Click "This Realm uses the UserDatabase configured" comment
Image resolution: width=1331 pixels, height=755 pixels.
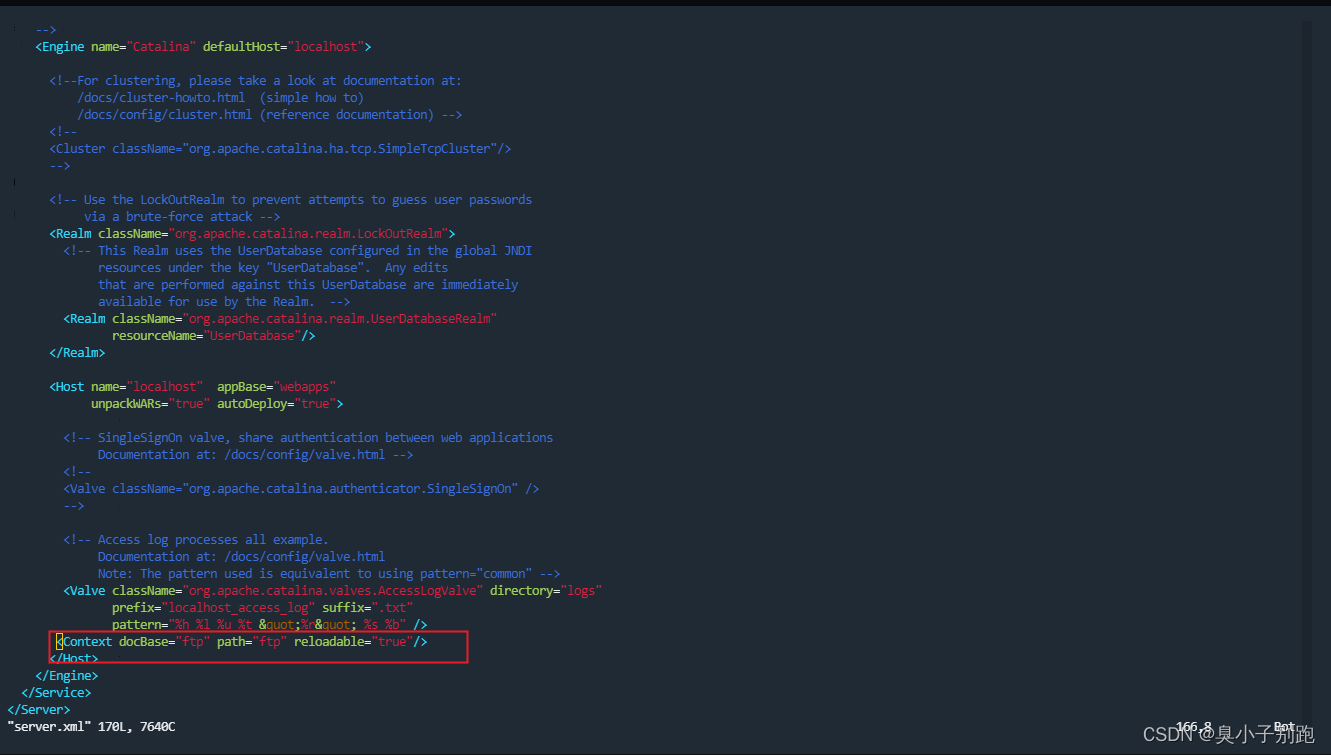click(x=297, y=251)
